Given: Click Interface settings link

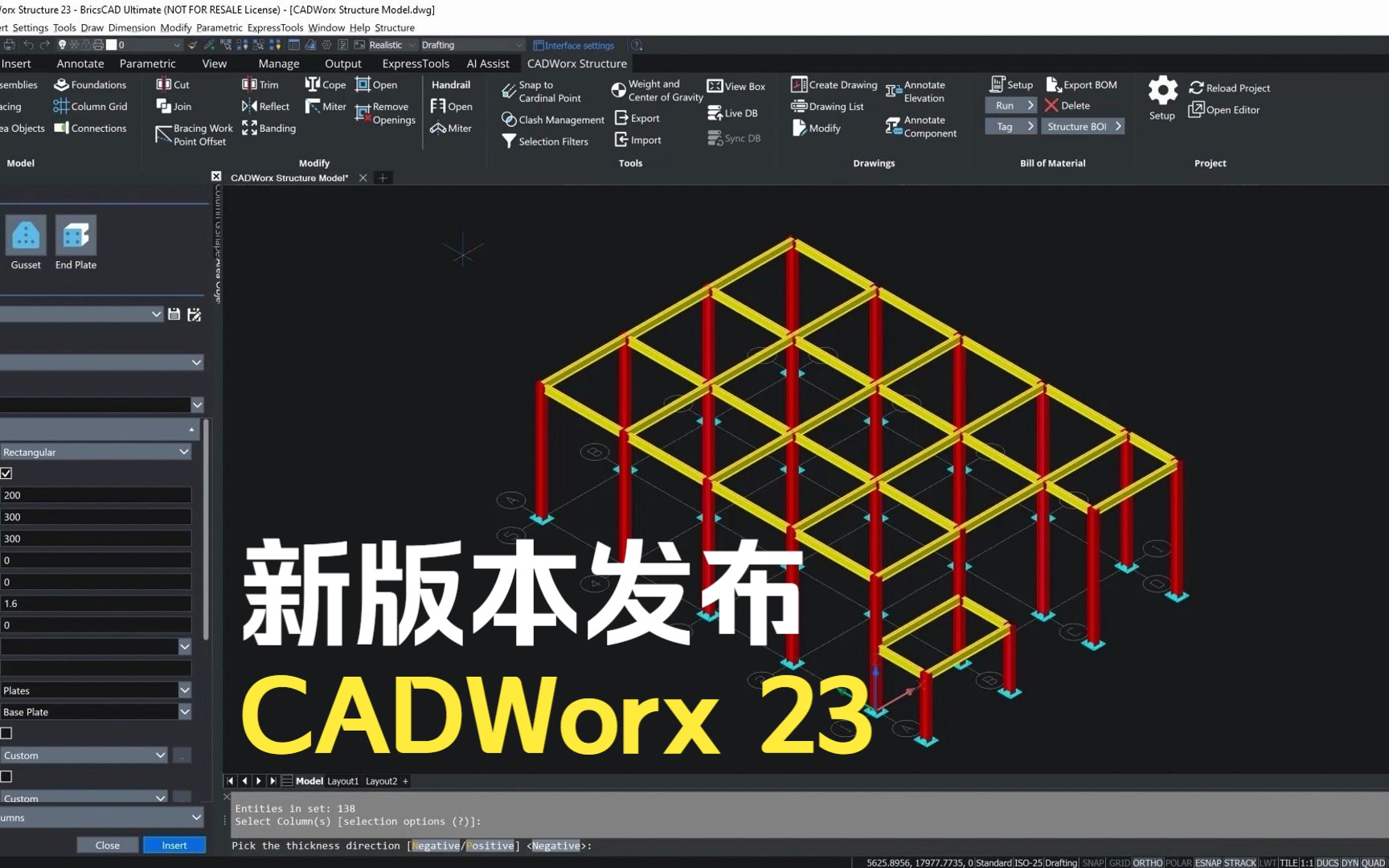Looking at the screenshot, I should point(575,46).
